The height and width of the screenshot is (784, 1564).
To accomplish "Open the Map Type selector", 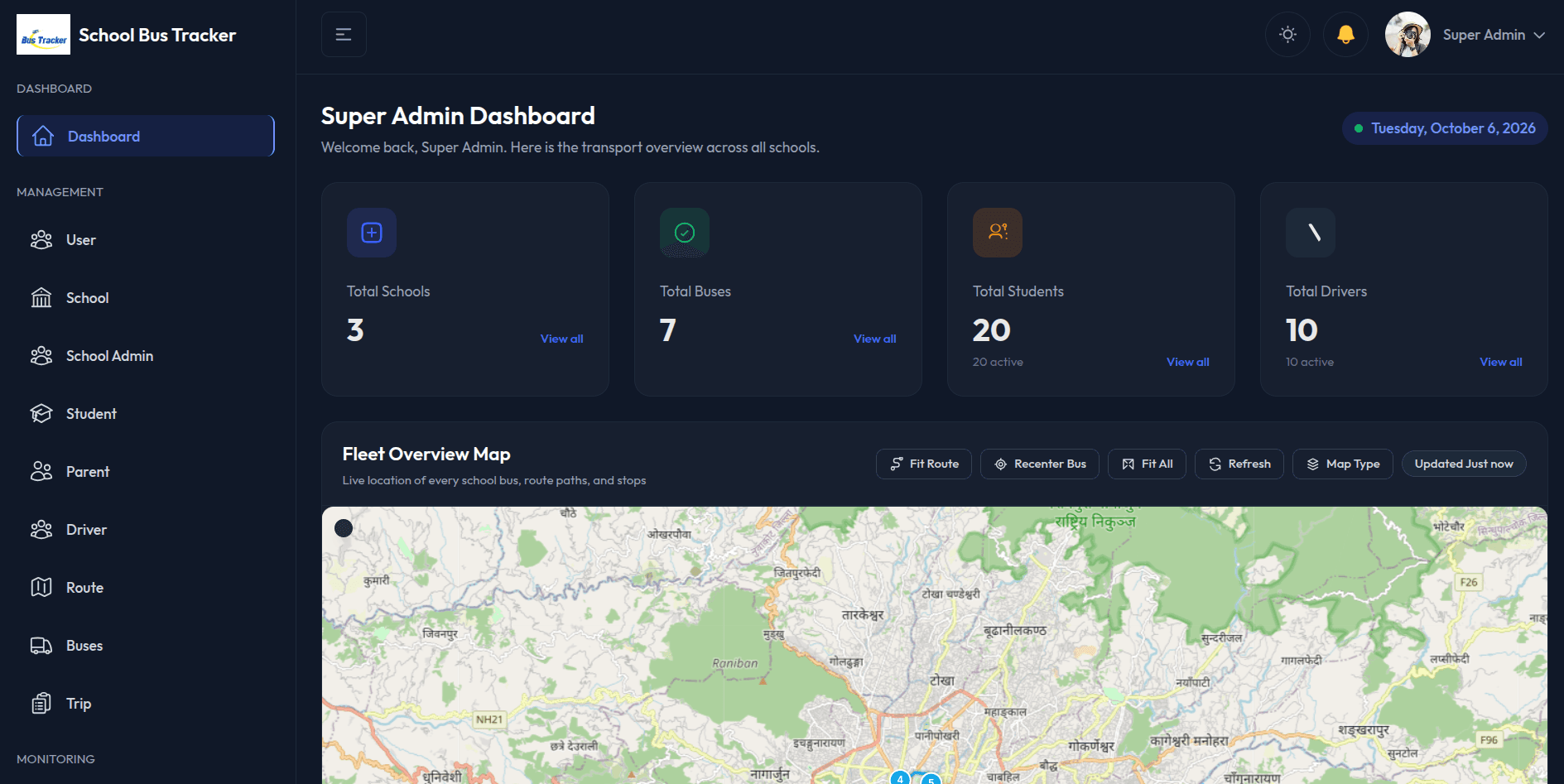I will coord(1343,464).
